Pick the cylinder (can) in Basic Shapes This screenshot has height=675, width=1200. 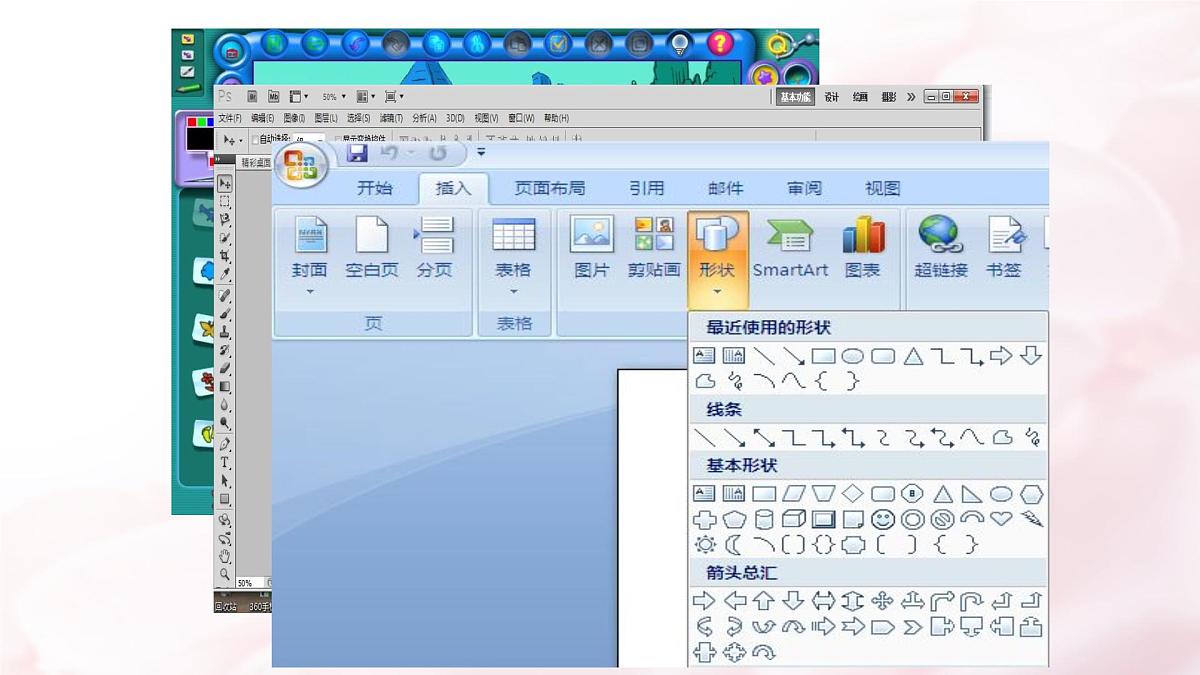(764, 519)
